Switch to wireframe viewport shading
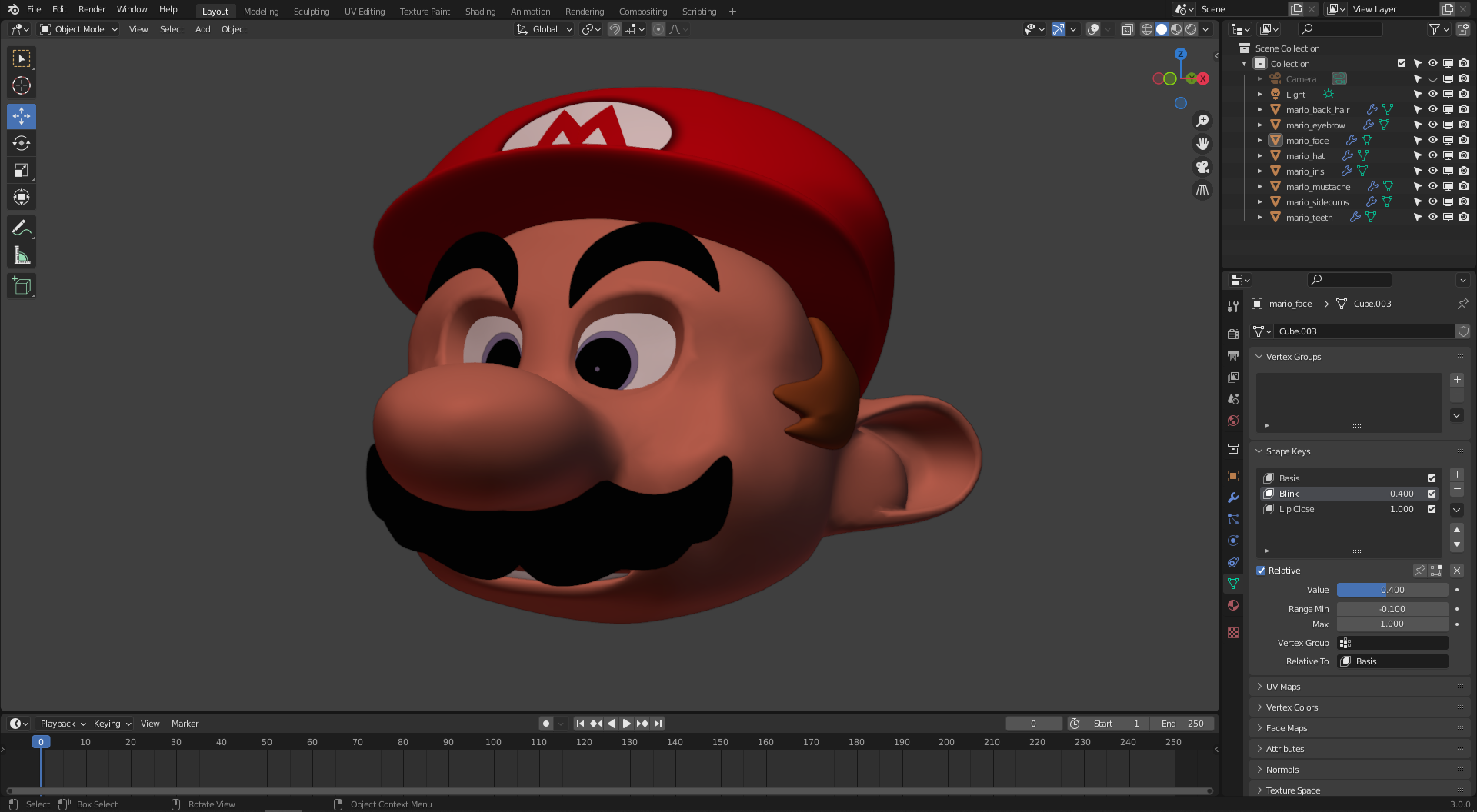Image resolution: width=1477 pixels, height=812 pixels. (x=1147, y=29)
